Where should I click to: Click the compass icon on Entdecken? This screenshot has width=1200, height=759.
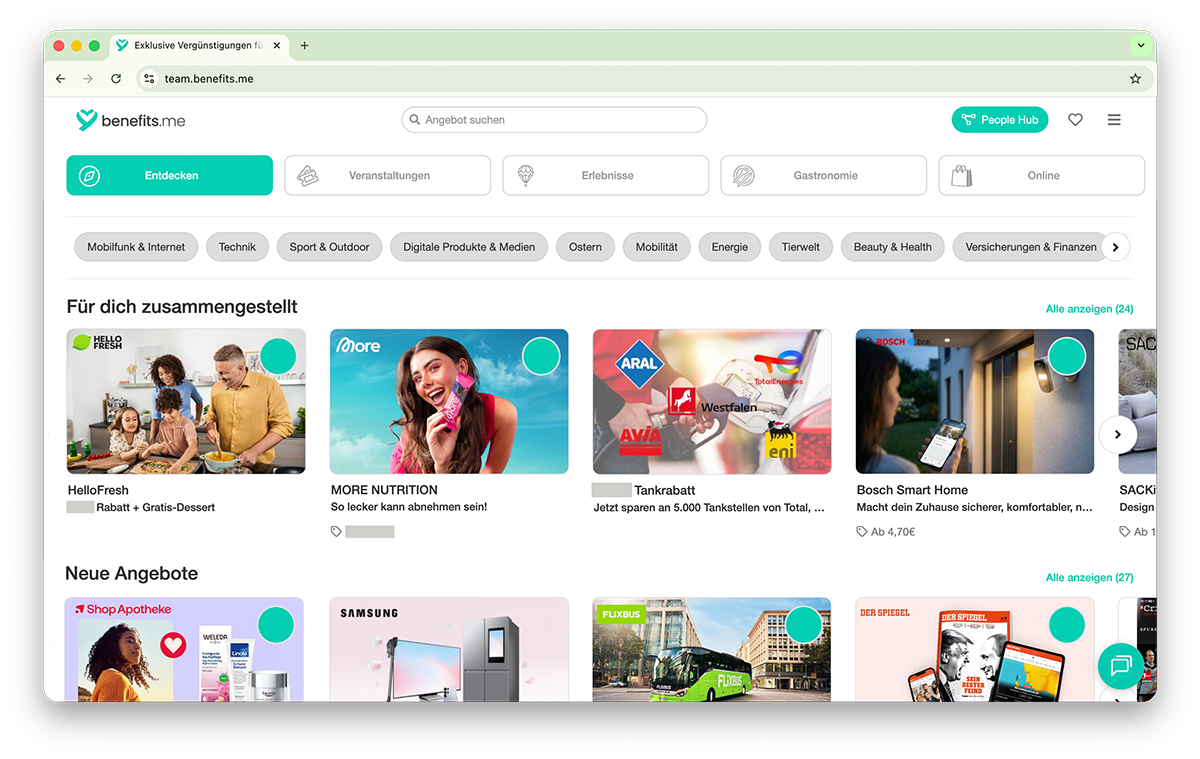coord(89,176)
